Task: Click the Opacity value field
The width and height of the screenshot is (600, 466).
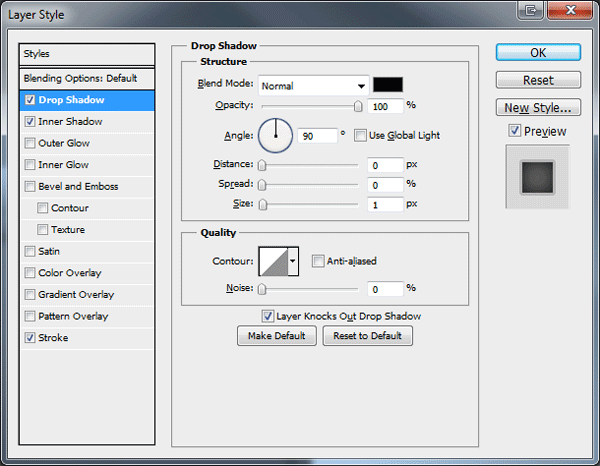Action: point(385,106)
